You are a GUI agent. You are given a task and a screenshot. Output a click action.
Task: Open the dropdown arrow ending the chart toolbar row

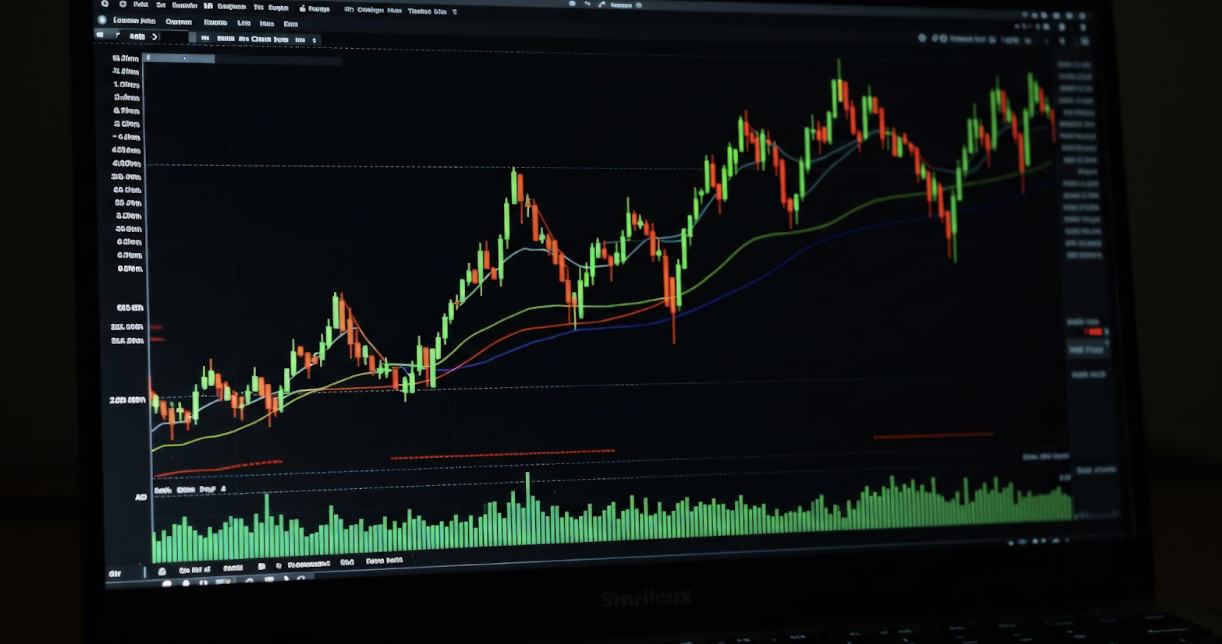(314, 40)
